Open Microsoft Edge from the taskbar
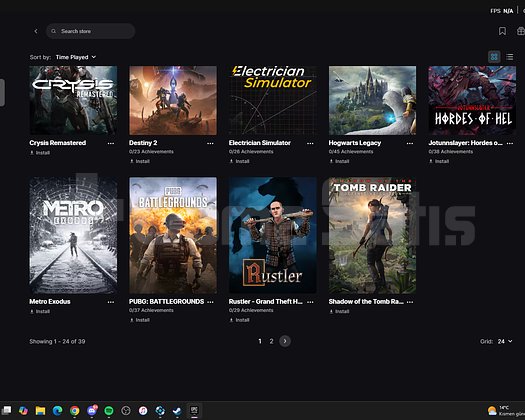The width and height of the screenshot is (525, 420). click(57, 411)
